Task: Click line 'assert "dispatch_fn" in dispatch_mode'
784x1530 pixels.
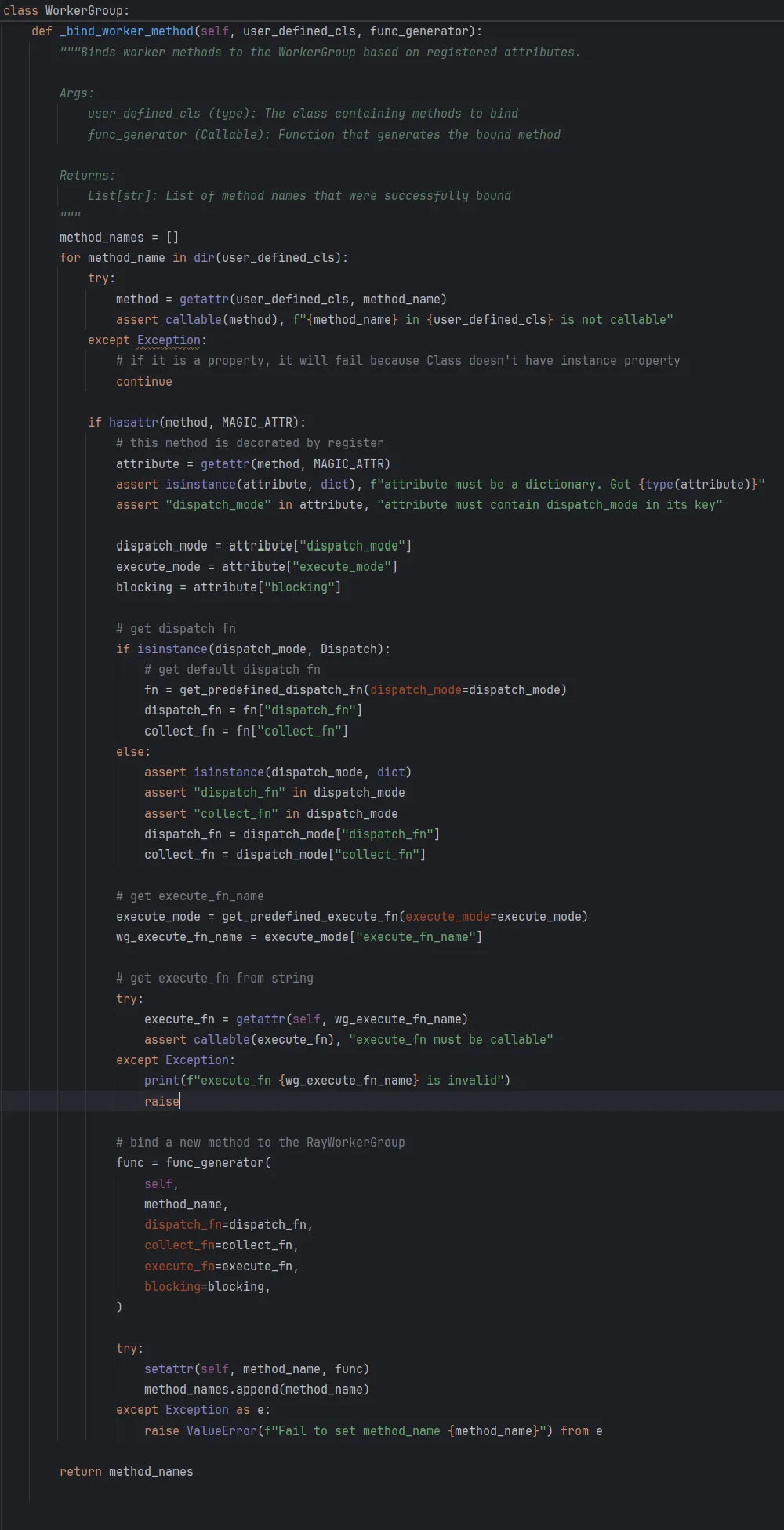Action: pyautogui.click(x=274, y=792)
